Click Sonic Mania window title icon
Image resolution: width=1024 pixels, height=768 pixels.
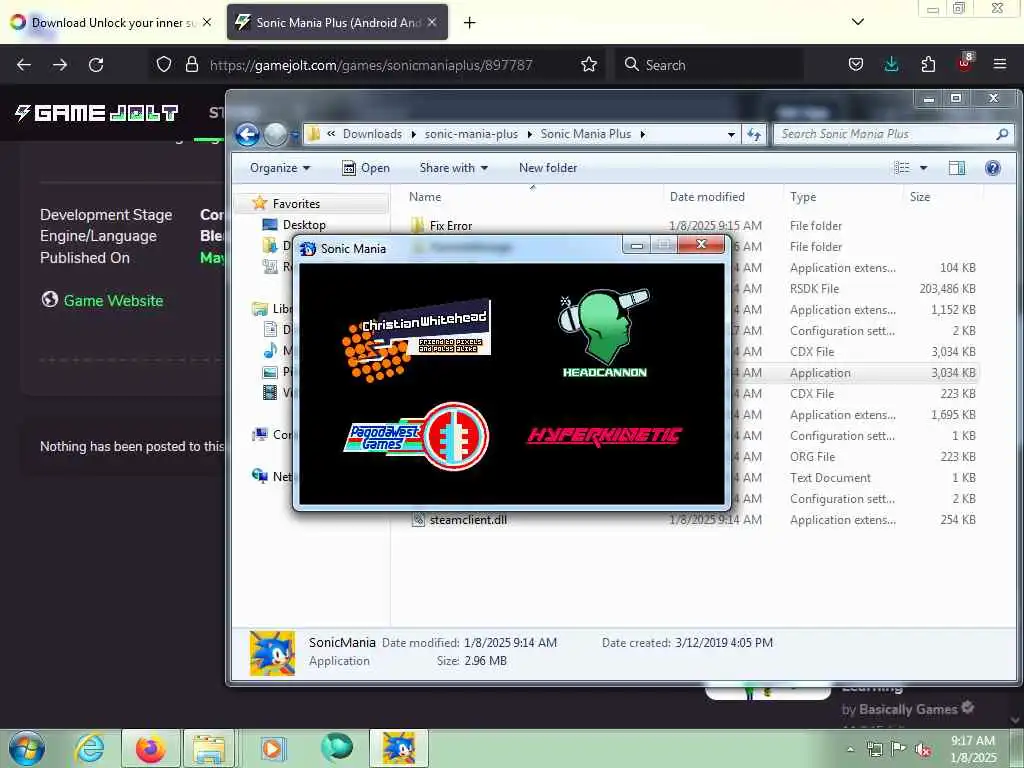308,249
